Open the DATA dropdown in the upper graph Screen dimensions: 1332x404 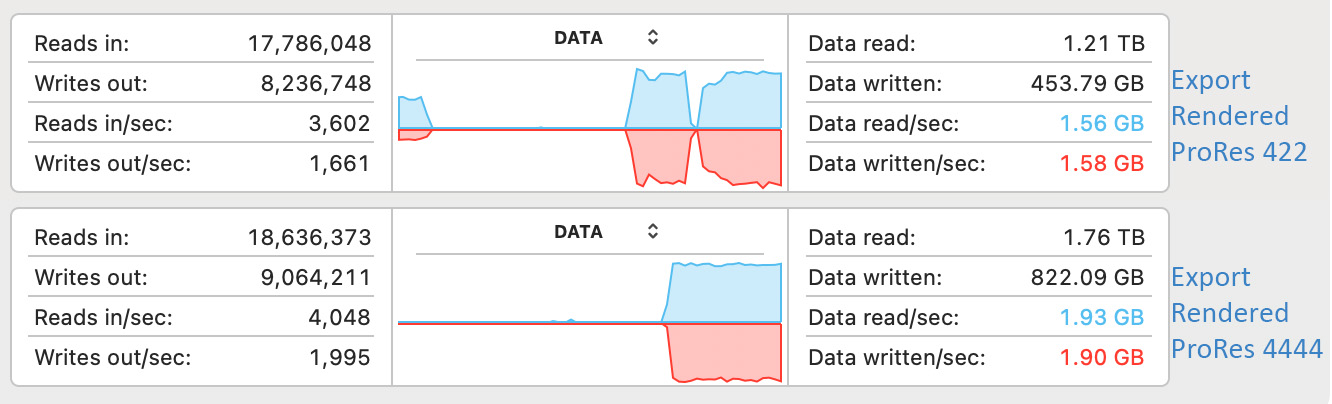(579, 38)
